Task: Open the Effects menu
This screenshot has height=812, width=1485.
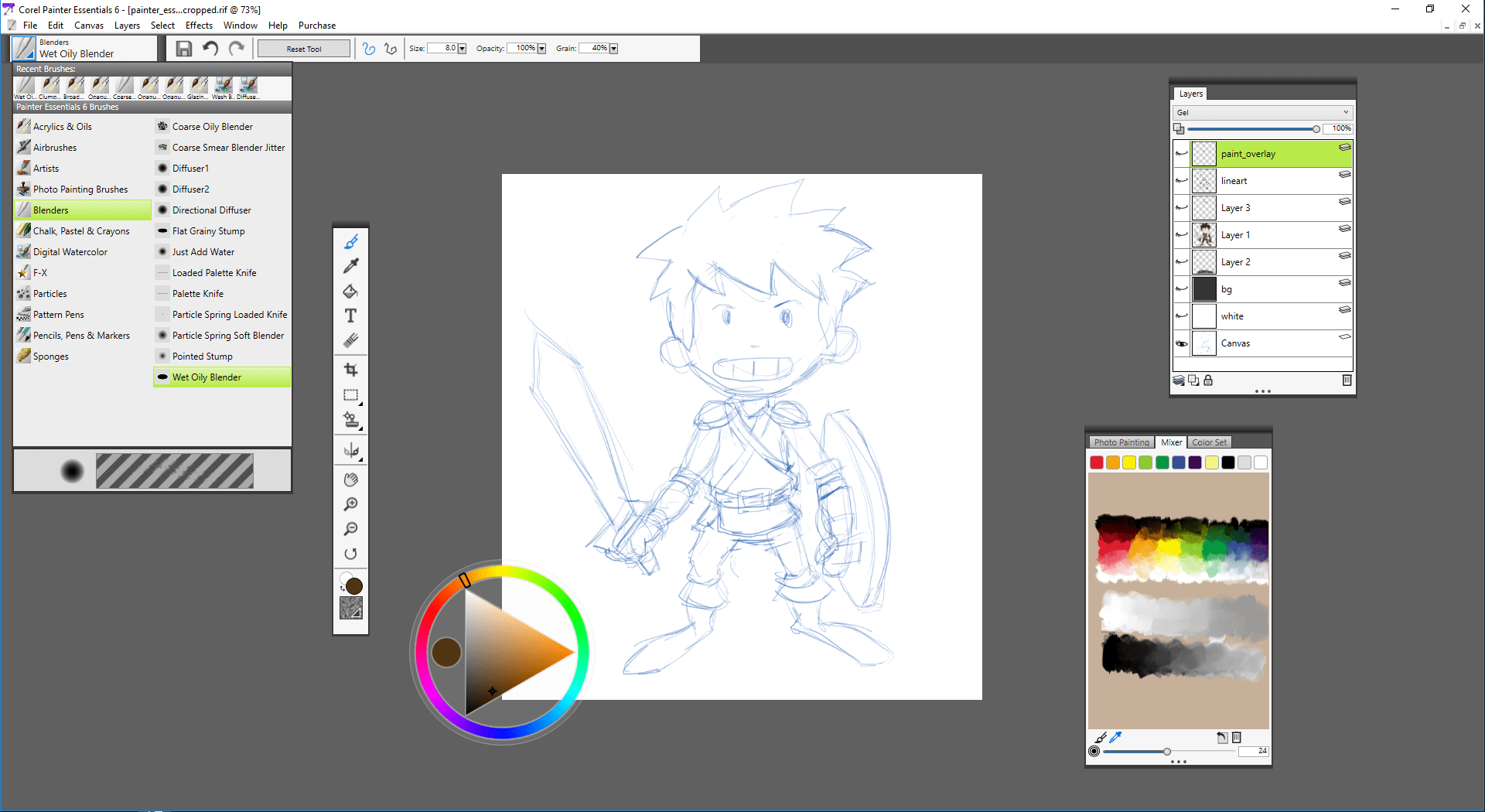Action: [199, 26]
